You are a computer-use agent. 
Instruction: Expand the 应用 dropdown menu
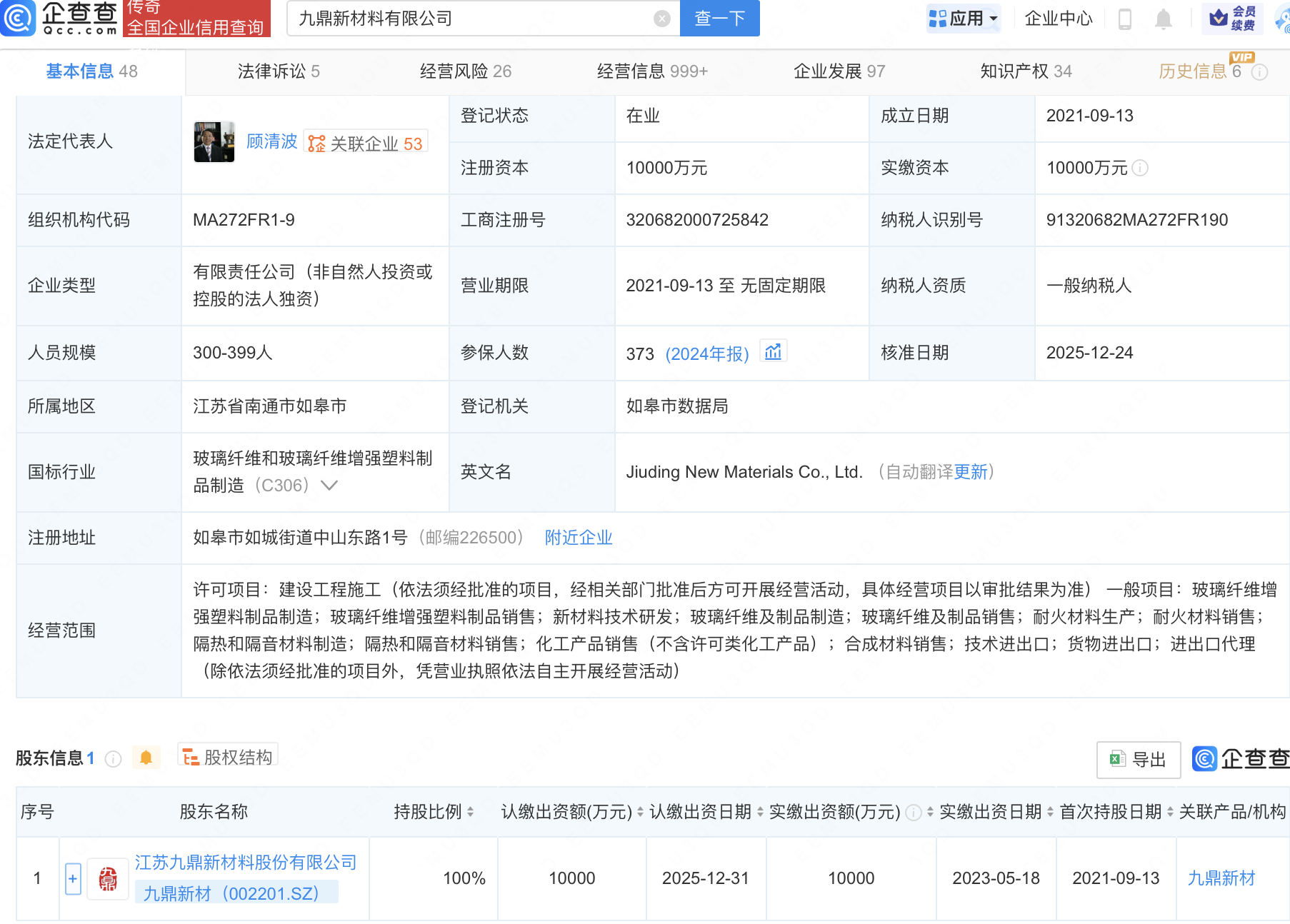(x=964, y=19)
